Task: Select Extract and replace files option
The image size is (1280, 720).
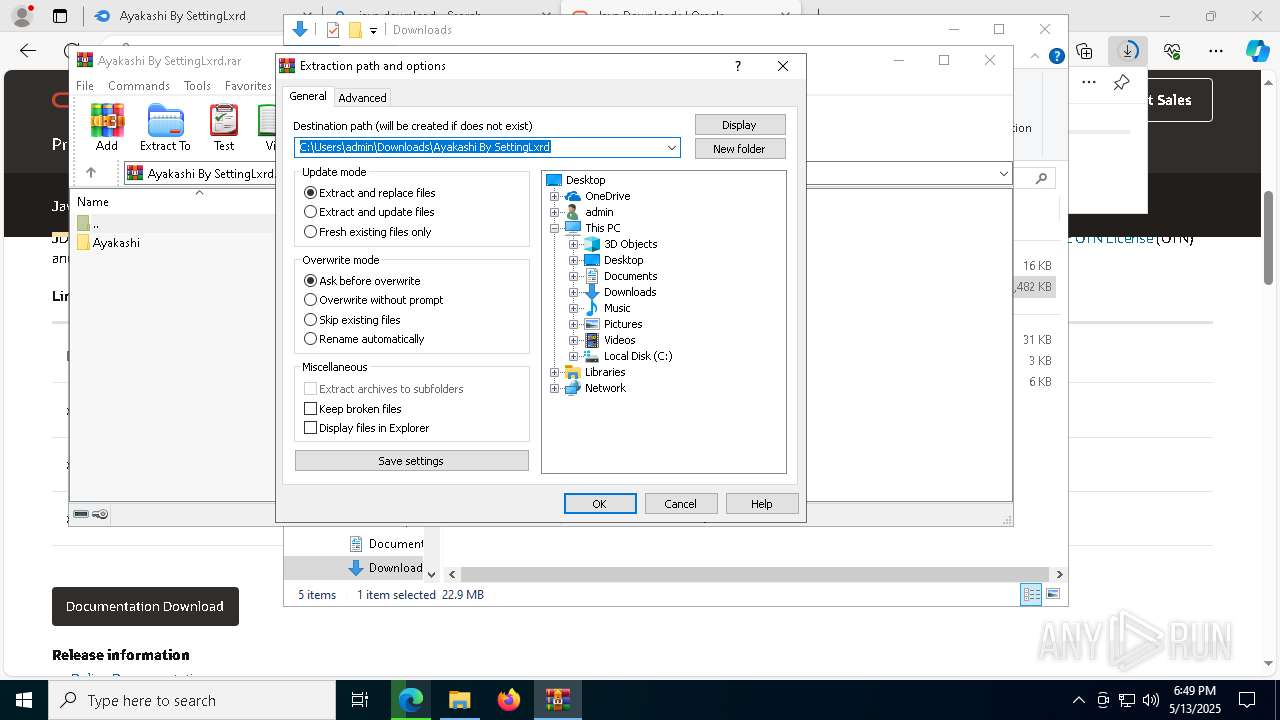Action: pos(370,193)
